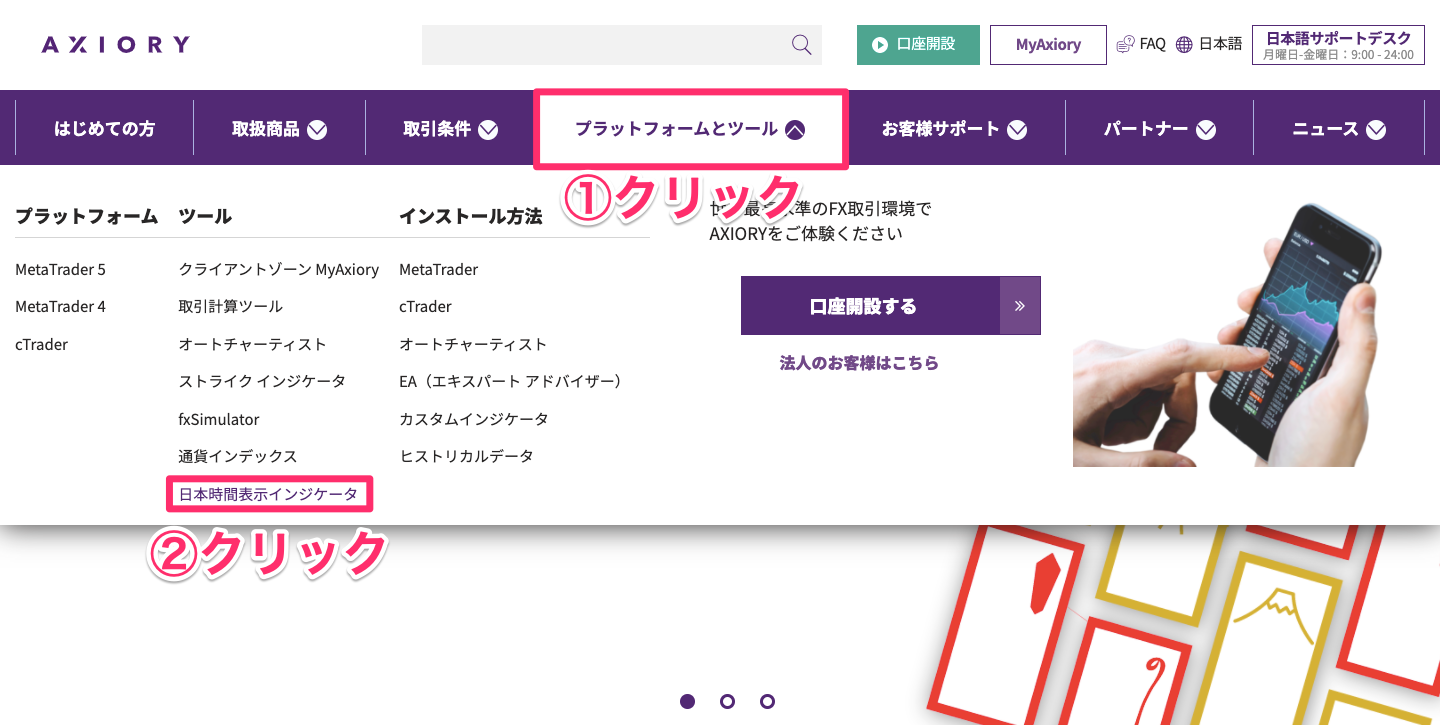
Task: Click the 日本語サポートデスク button
Action: tap(1338, 45)
